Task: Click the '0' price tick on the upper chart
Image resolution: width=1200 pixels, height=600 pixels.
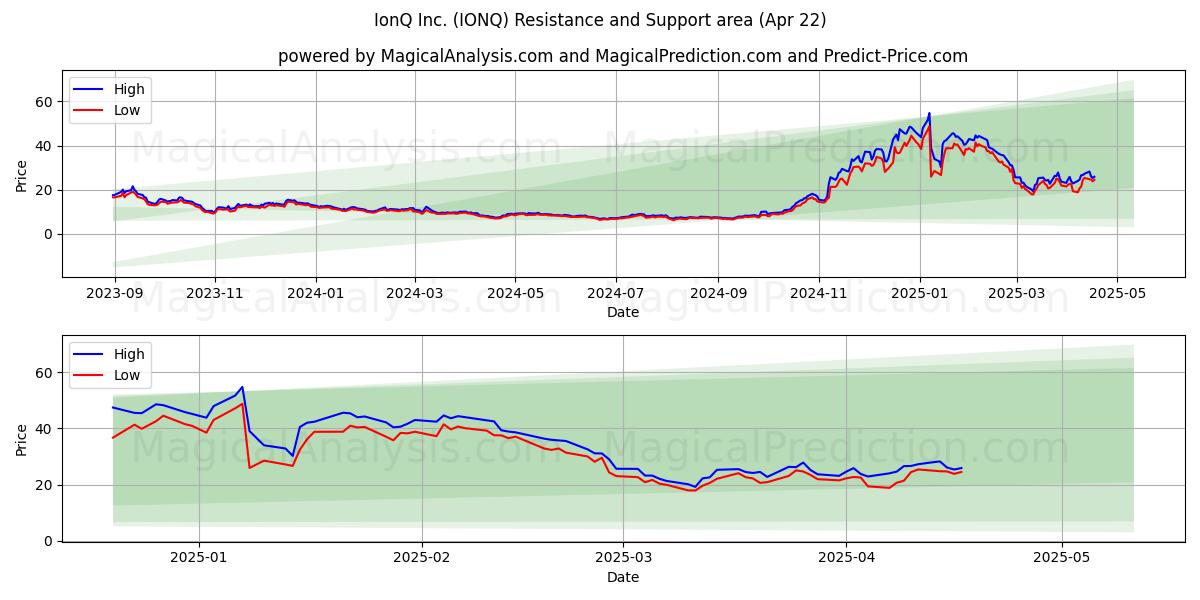Action: pos(49,234)
